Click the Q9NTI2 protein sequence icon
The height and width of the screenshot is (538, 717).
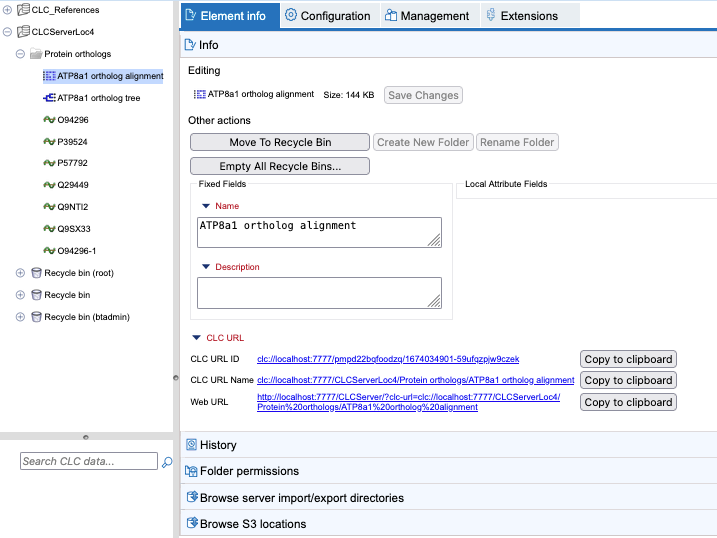[49, 207]
